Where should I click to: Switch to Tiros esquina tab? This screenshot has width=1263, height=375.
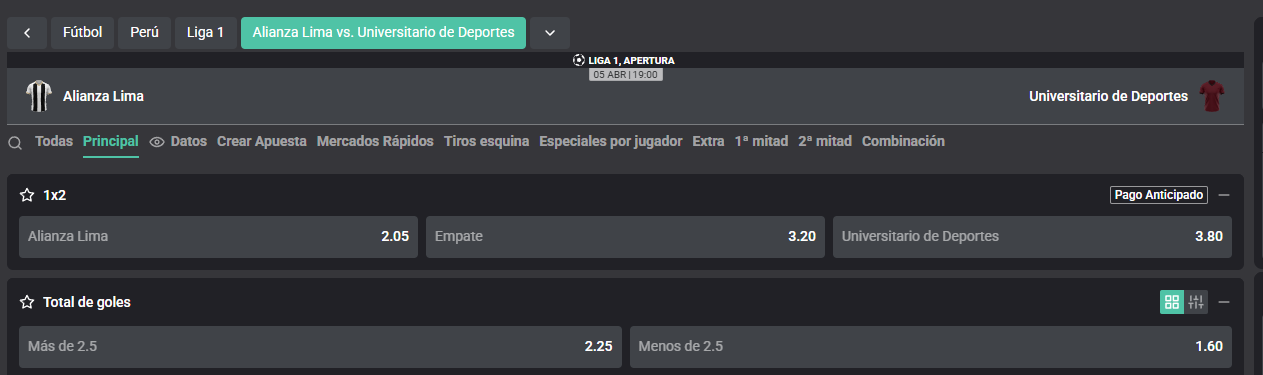486,142
